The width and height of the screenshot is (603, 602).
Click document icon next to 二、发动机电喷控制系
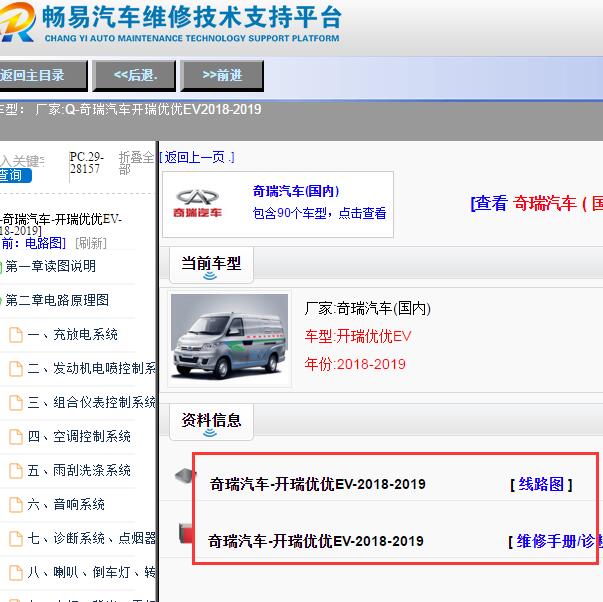click(16, 369)
